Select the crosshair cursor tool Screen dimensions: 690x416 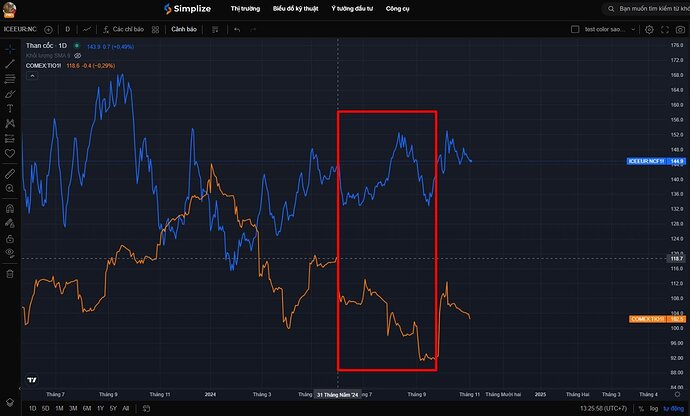pyautogui.click(x=10, y=49)
